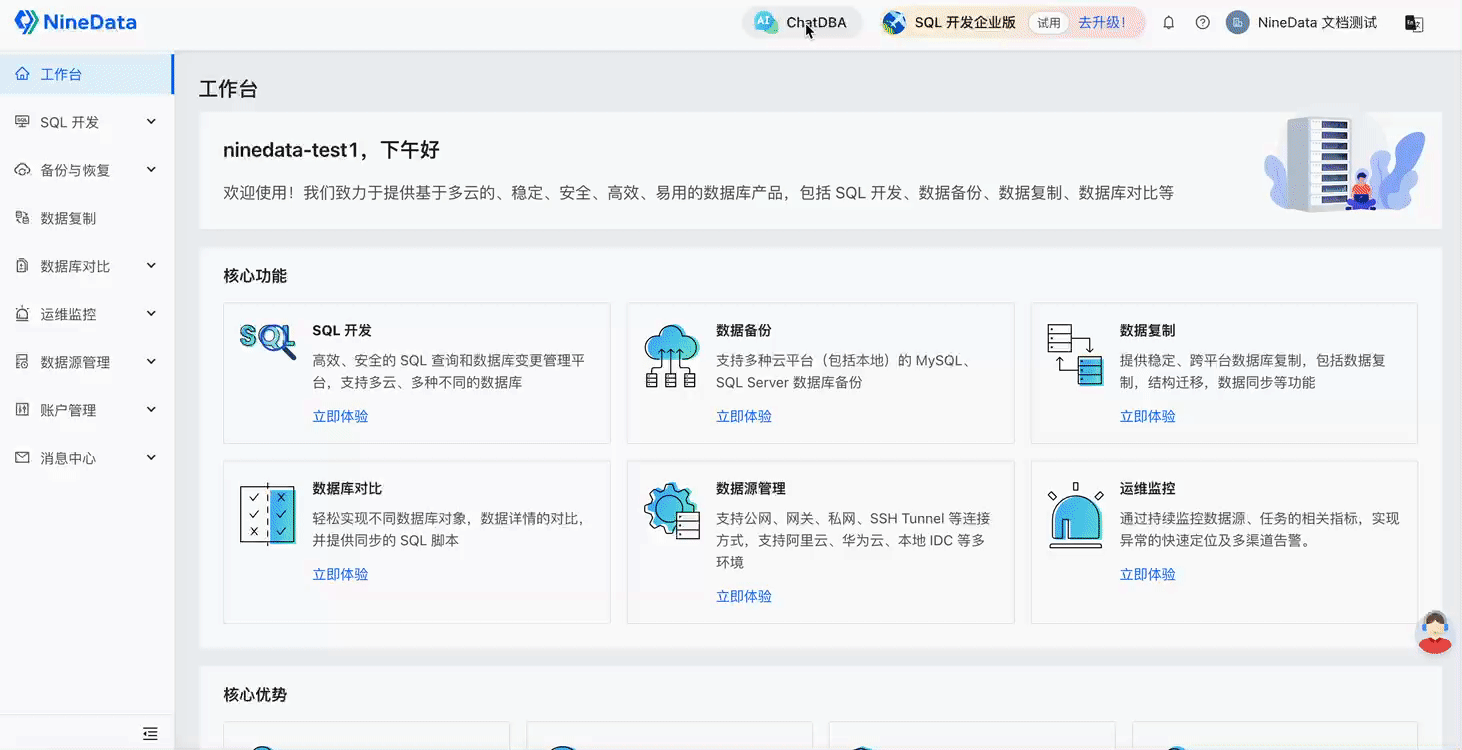
Task: Collapse the sidebar with the fold icon
Action: (x=150, y=734)
